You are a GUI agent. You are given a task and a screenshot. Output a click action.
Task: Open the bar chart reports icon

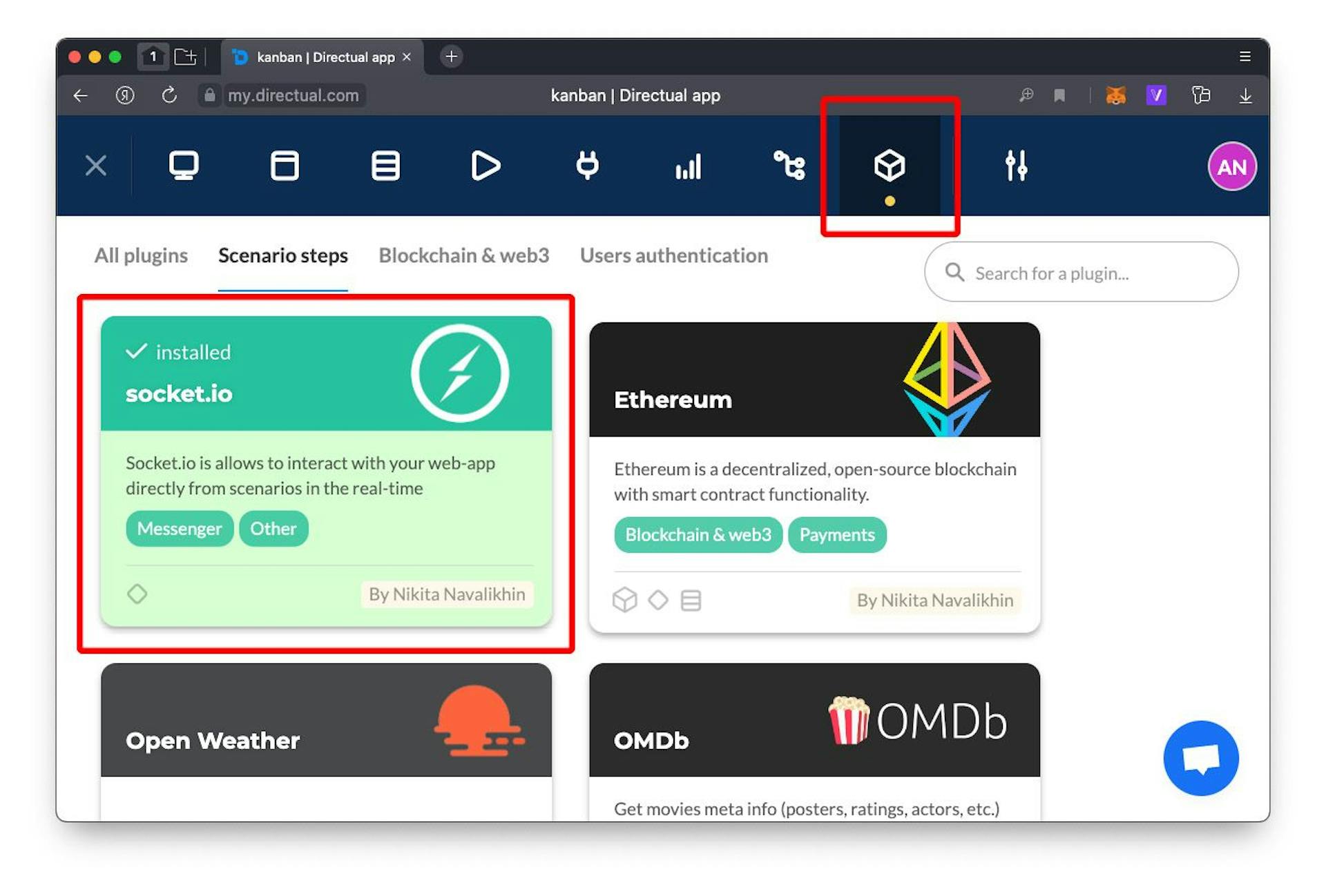688,166
